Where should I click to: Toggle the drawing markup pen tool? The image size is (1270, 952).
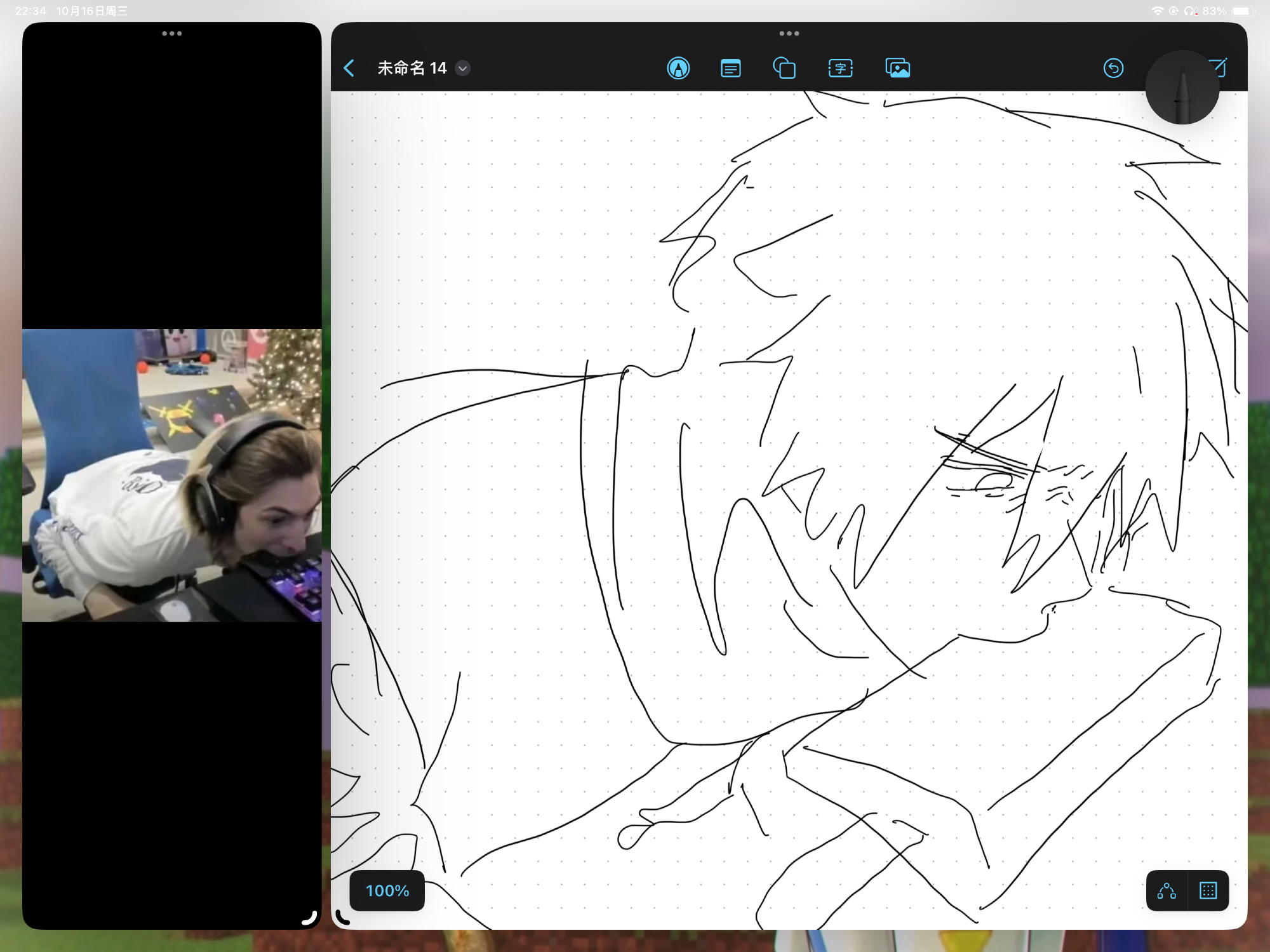[678, 68]
